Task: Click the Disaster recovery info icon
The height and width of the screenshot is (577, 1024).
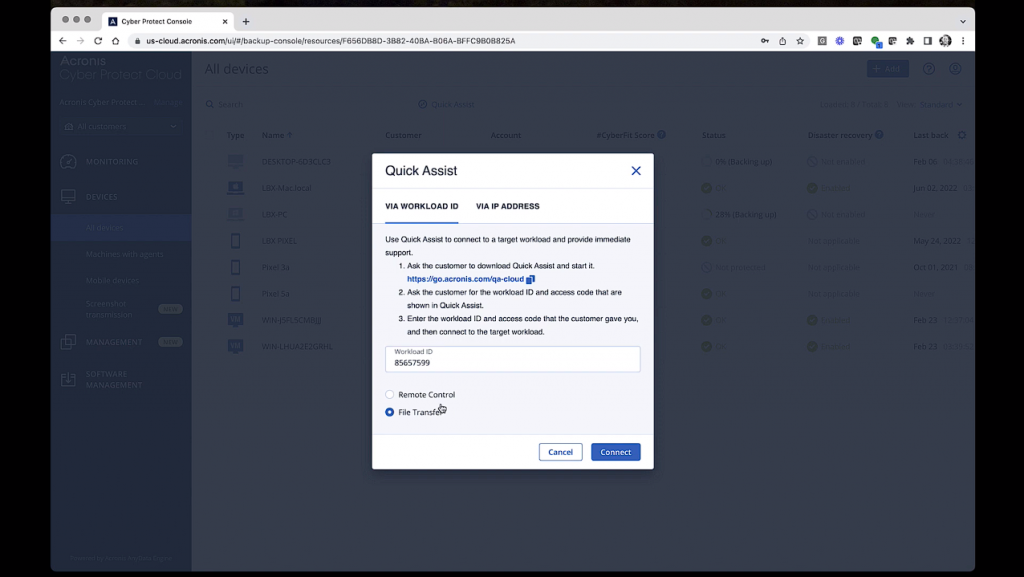Action: pos(879,134)
